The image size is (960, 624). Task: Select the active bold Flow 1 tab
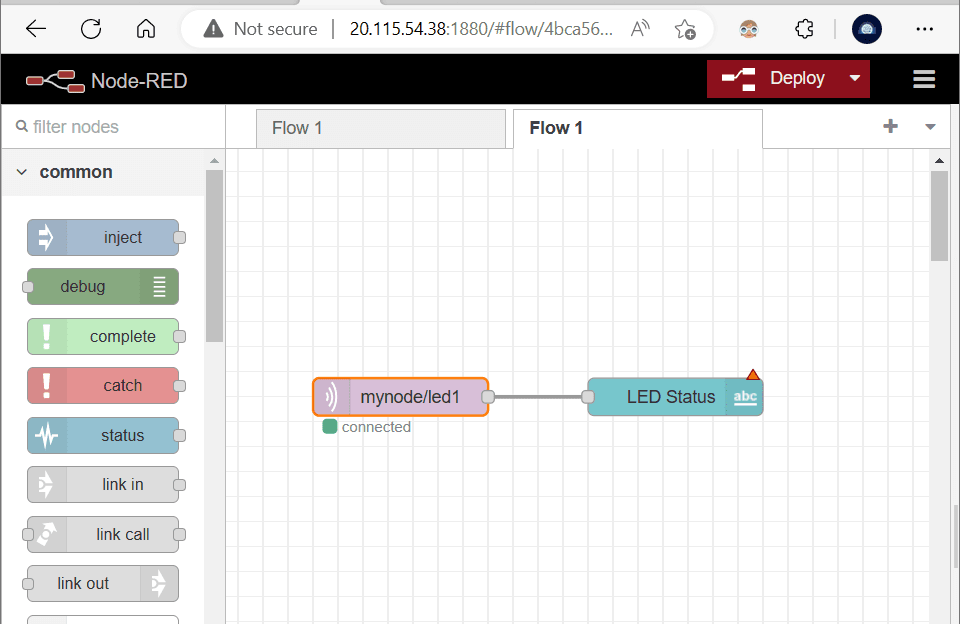637,129
